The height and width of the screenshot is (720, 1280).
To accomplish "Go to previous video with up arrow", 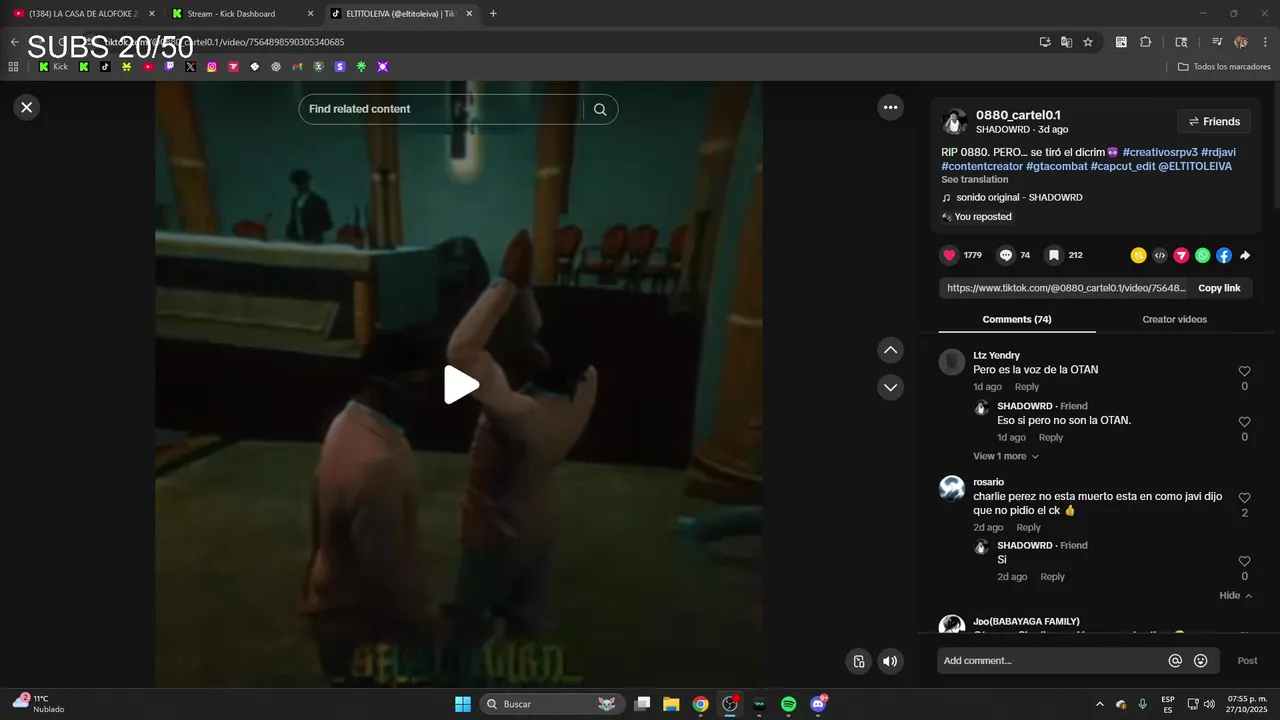I will 890,350.
